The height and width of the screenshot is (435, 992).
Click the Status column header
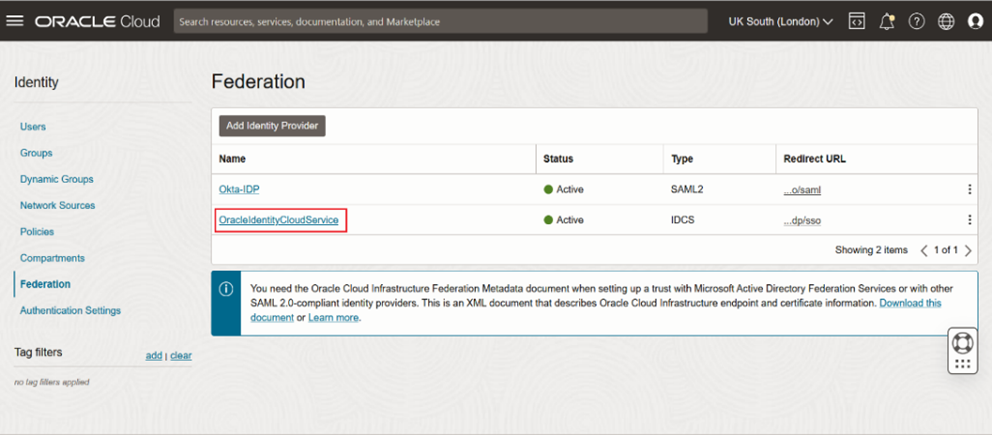pos(558,159)
